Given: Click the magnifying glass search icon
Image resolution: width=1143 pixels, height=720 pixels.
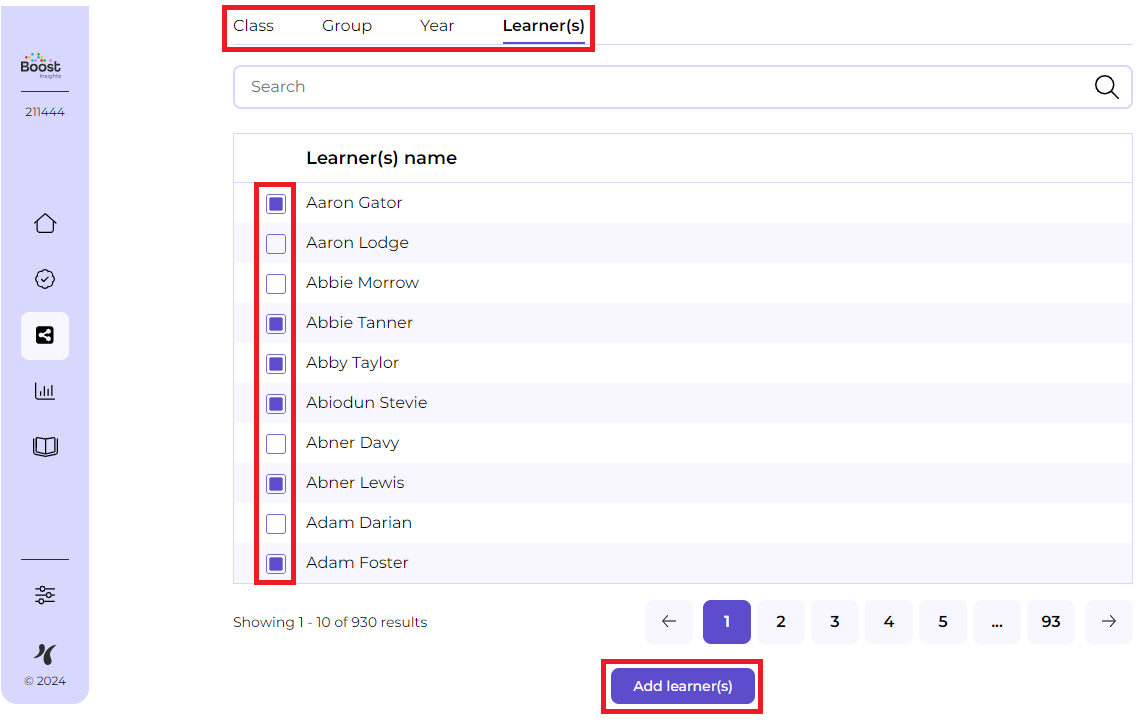Looking at the screenshot, I should [1106, 87].
